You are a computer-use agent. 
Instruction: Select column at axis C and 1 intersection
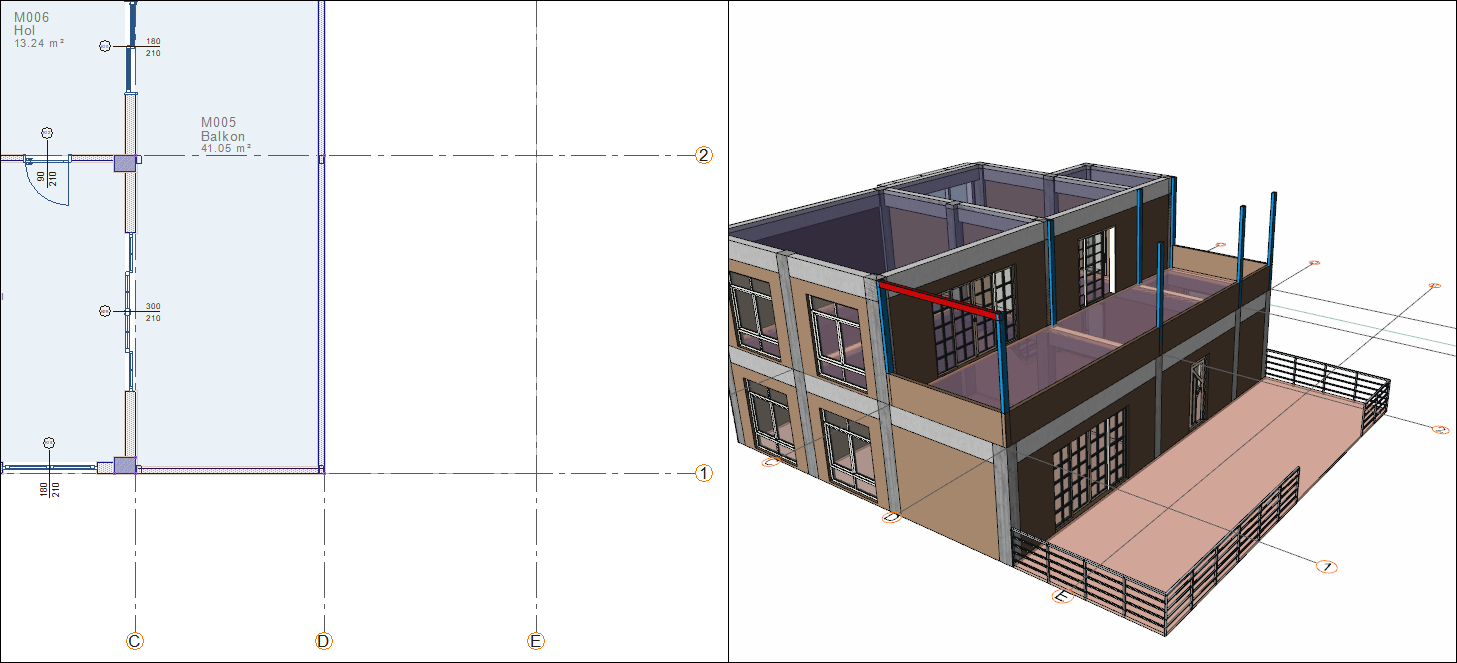(x=124, y=465)
